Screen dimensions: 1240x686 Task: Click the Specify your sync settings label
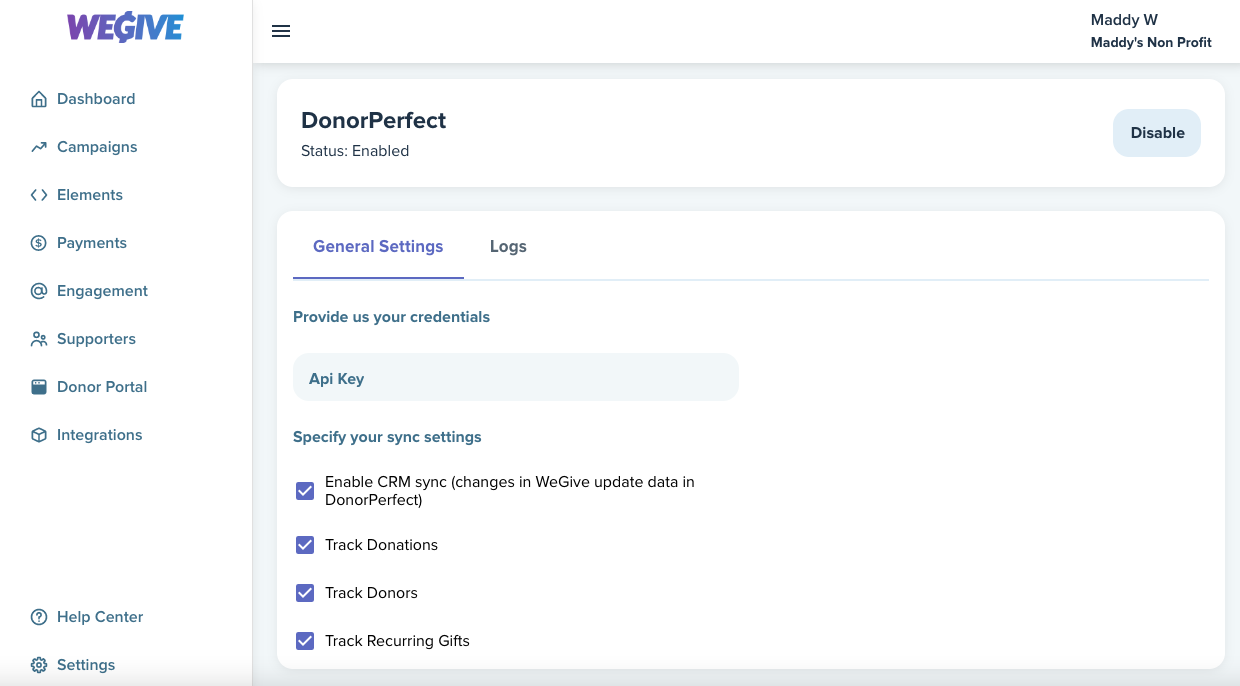click(387, 437)
